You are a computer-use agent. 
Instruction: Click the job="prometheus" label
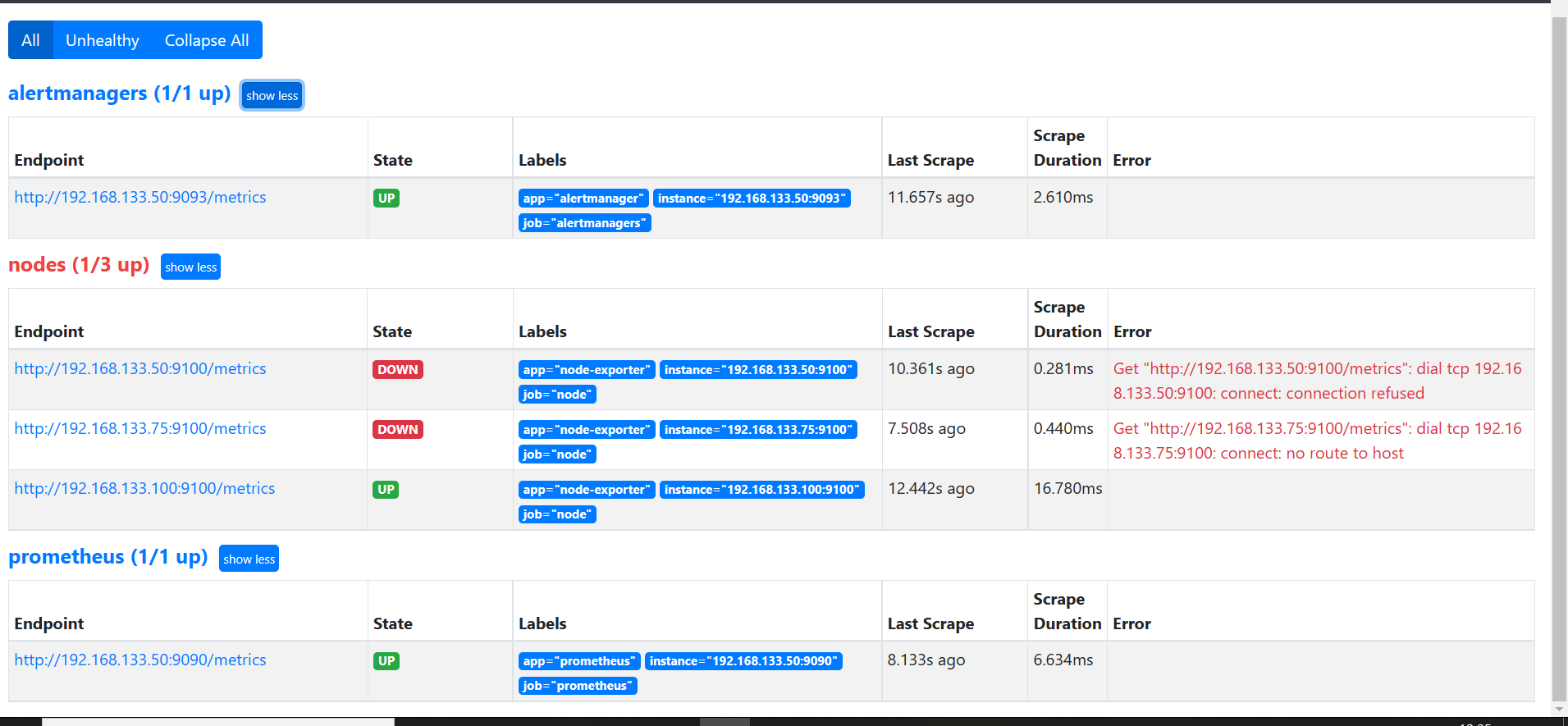tap(578, 686)
